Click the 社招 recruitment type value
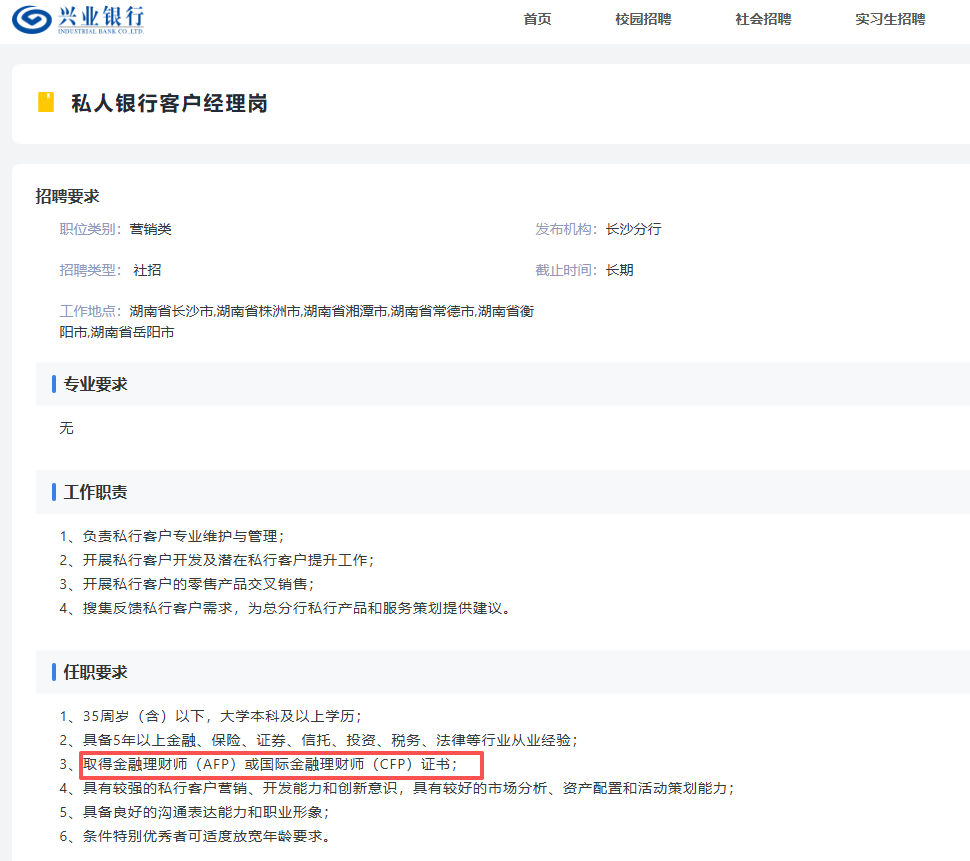Image resolution: width=970 pixels, height=861 pixels. 147,270
